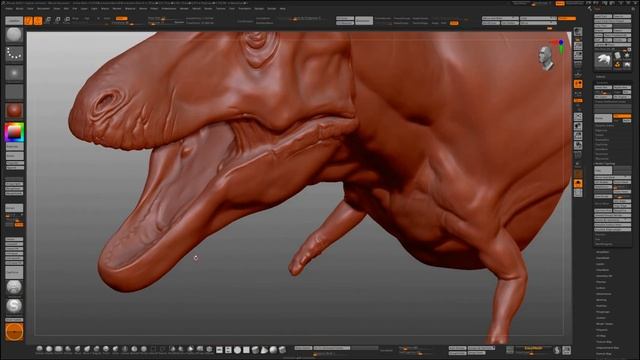This screenshot has width=640, height=360.
Task: Toggle the orange Perspective button on right shelf
Action: [578, 84]
